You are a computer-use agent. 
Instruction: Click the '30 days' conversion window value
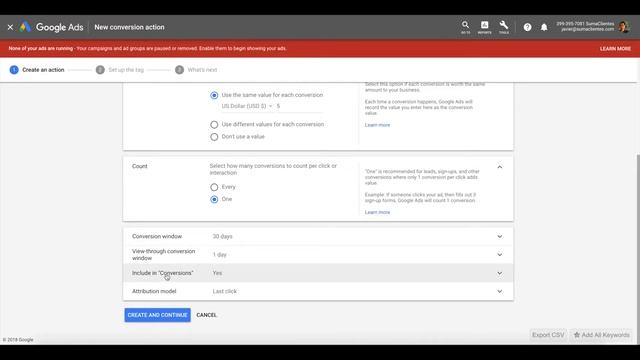click(x=222, y=236)
